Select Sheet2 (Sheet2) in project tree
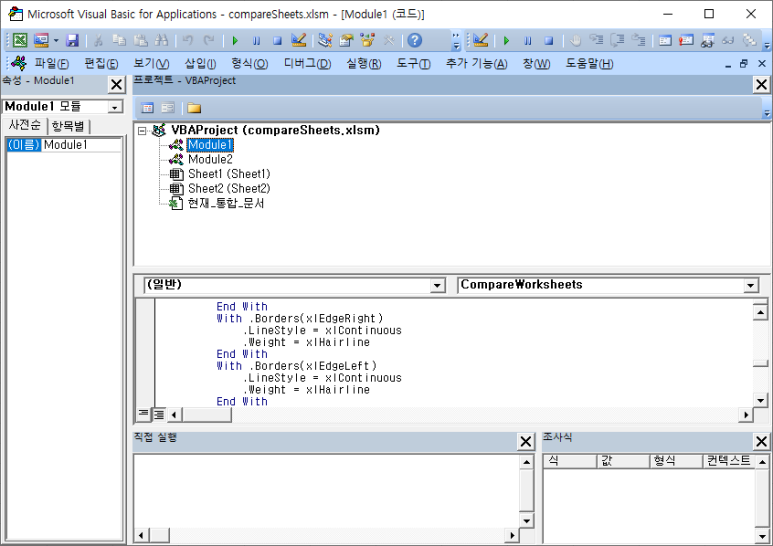Viewport: 773px width, 546px height. (x=229, y=189)
